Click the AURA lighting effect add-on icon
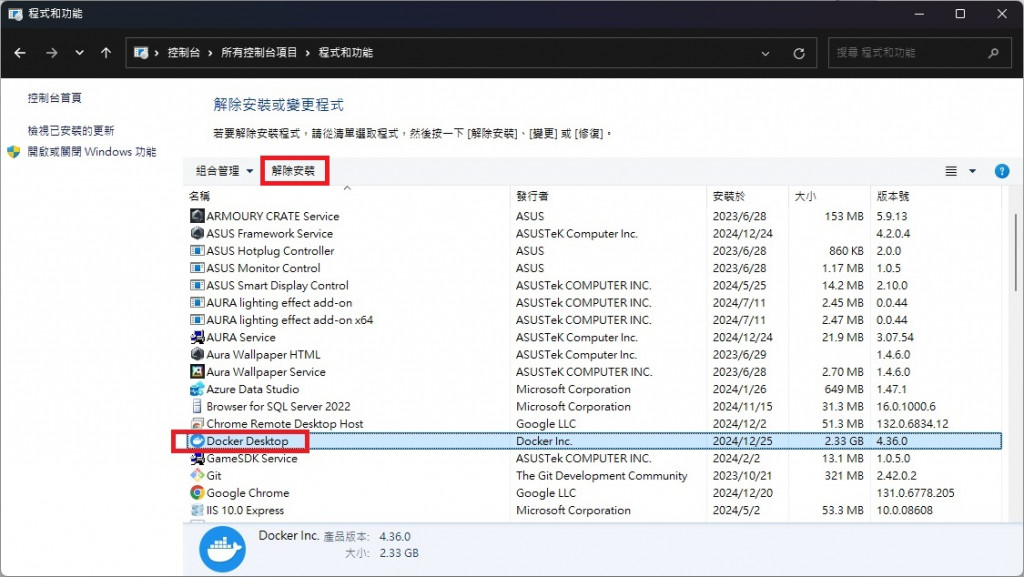 click(197, 302)
